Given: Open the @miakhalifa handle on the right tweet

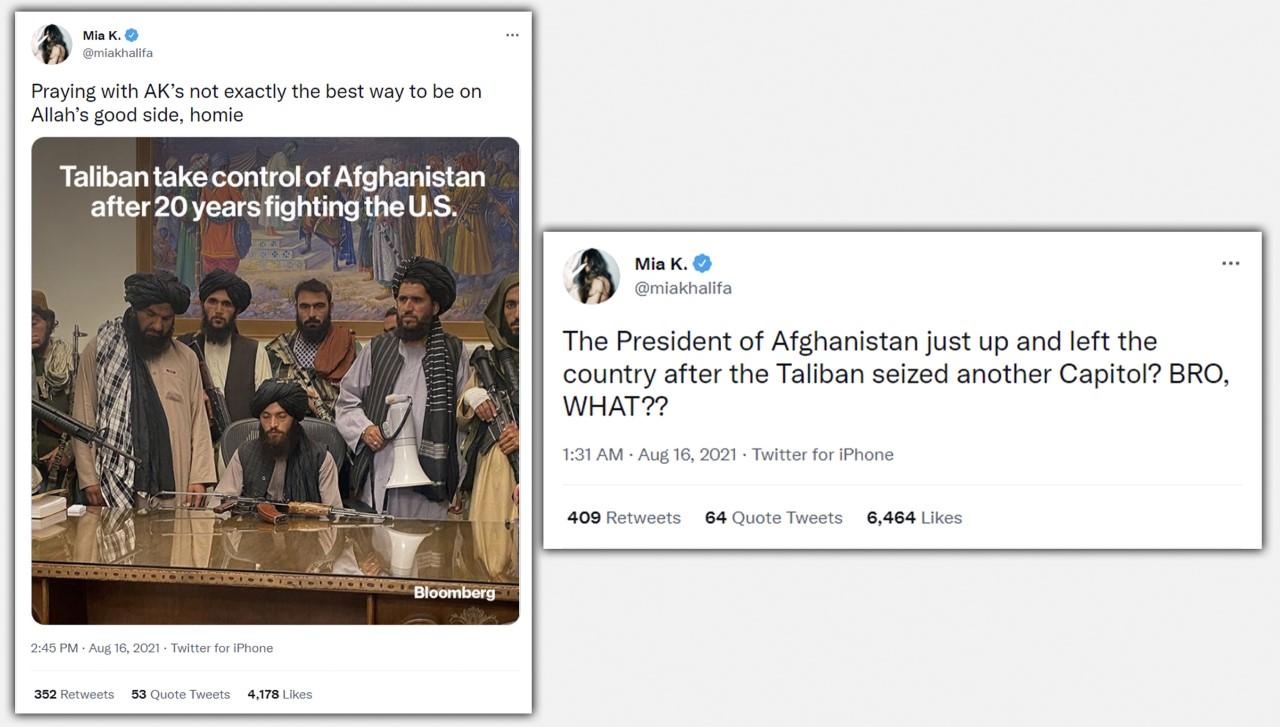Looking at the screenshot, I should tap(683, 288).
